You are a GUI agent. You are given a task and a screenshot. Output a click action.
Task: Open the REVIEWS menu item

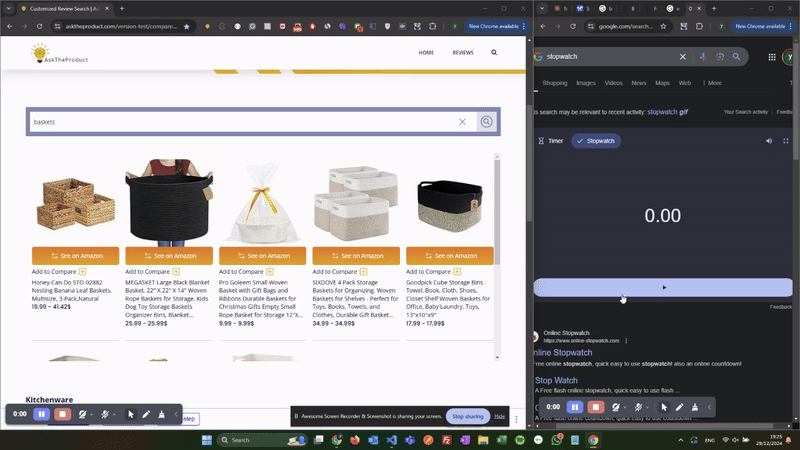(463, 53)
